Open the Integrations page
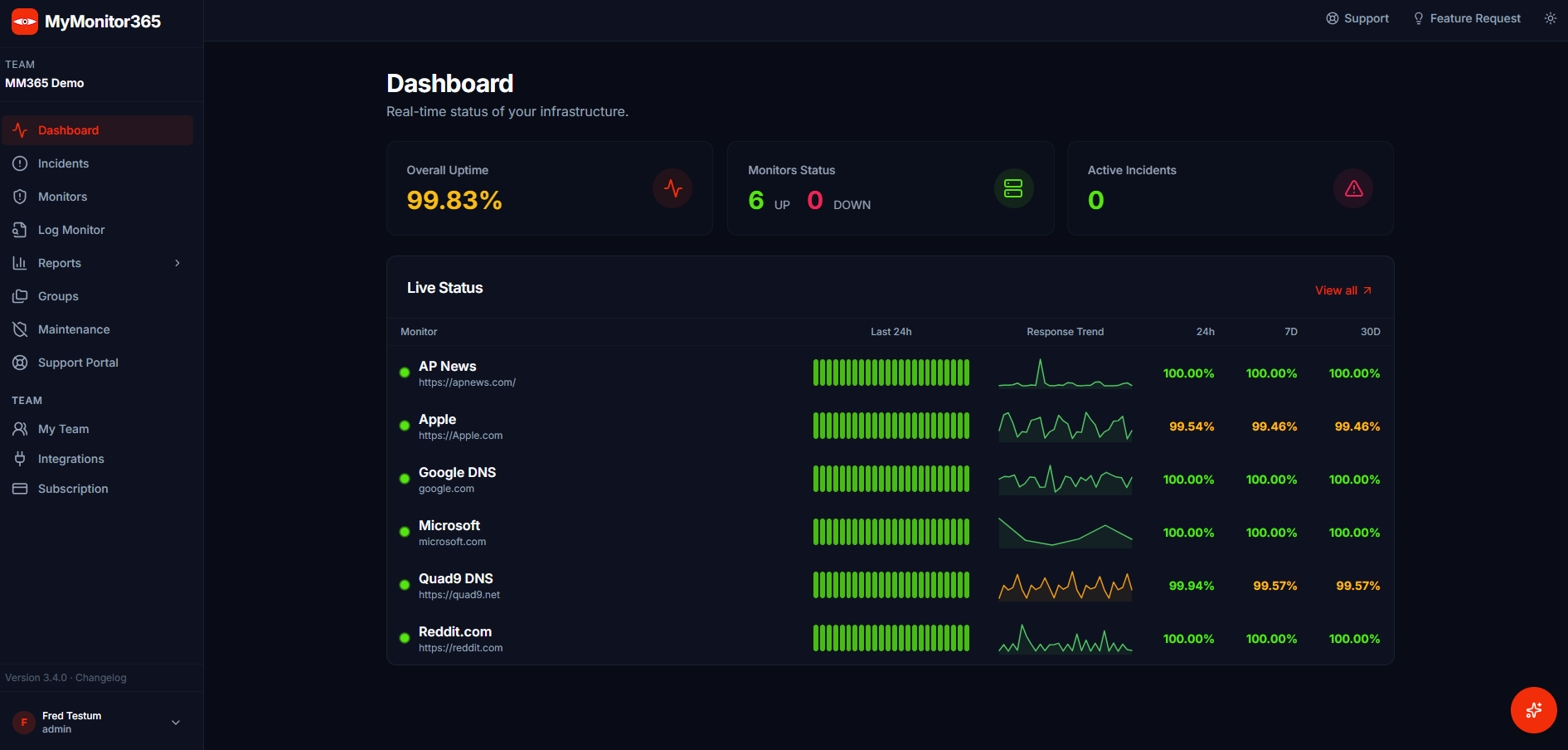Screen dimensions: 1568x750 [x=97, y=459]
